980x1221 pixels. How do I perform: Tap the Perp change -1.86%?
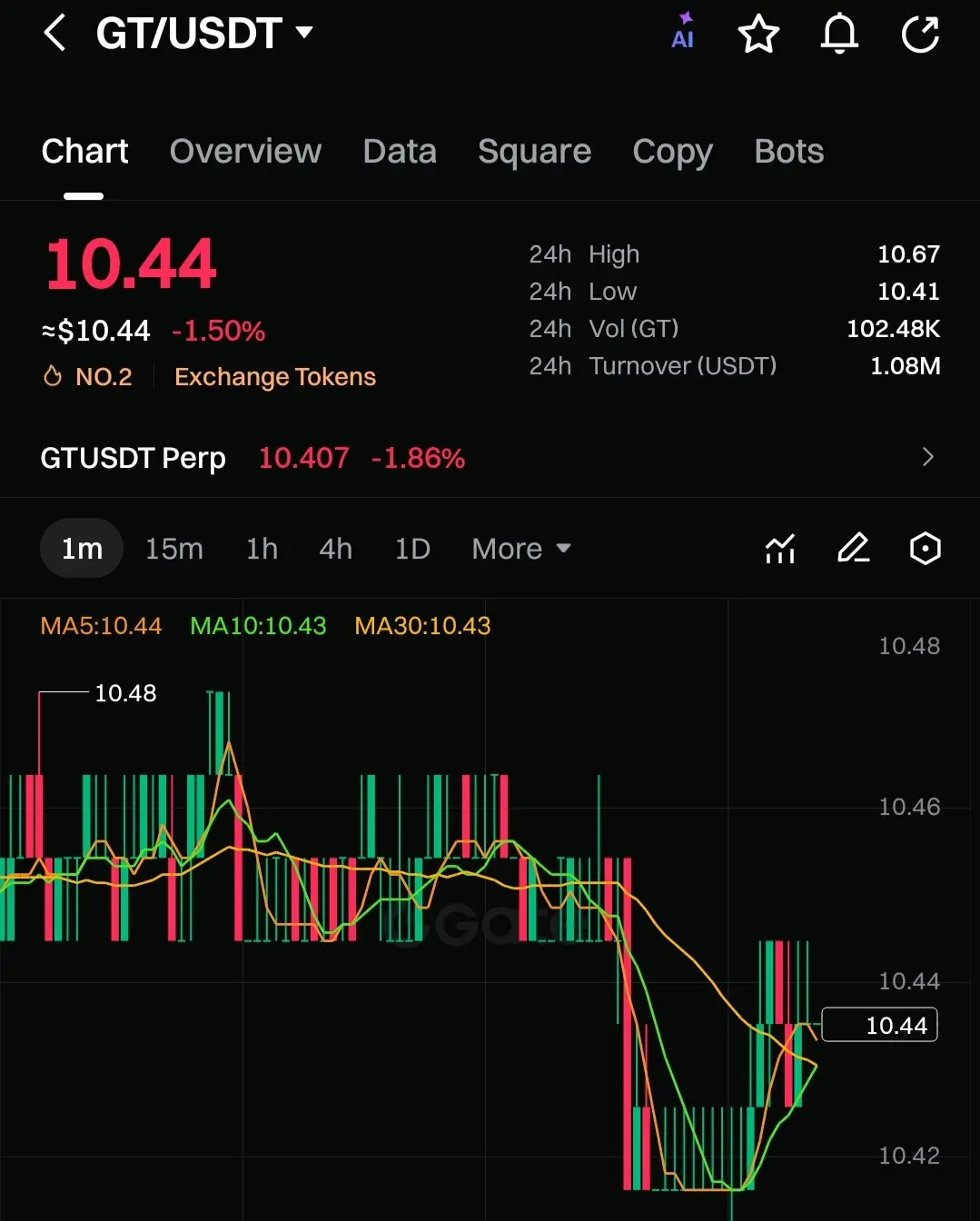pos(418,458)
